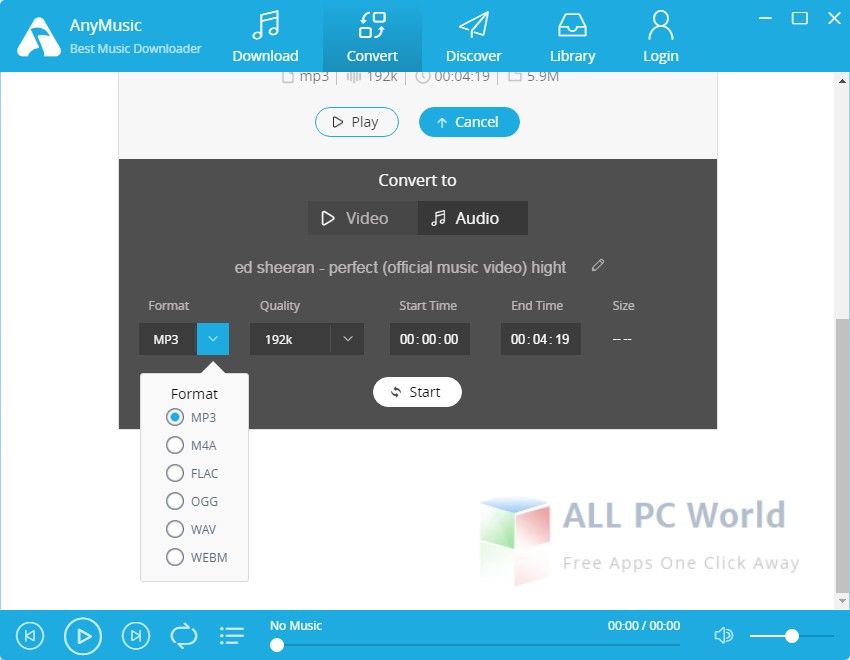This screenshot has width=850, height=660.
Task: Switch to the Convert tab
Action: coord(372,36)
